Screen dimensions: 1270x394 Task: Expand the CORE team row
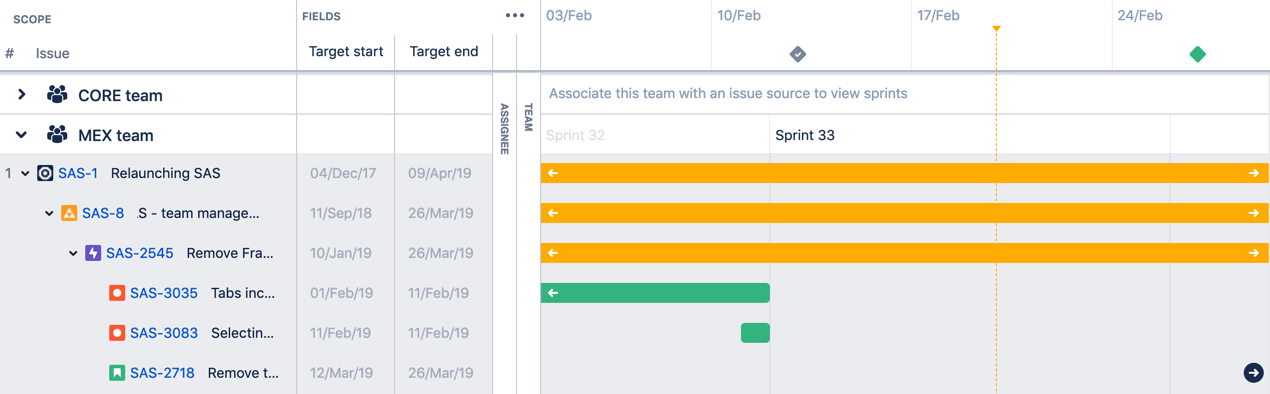pyautogui.click(x=21, y=95)
